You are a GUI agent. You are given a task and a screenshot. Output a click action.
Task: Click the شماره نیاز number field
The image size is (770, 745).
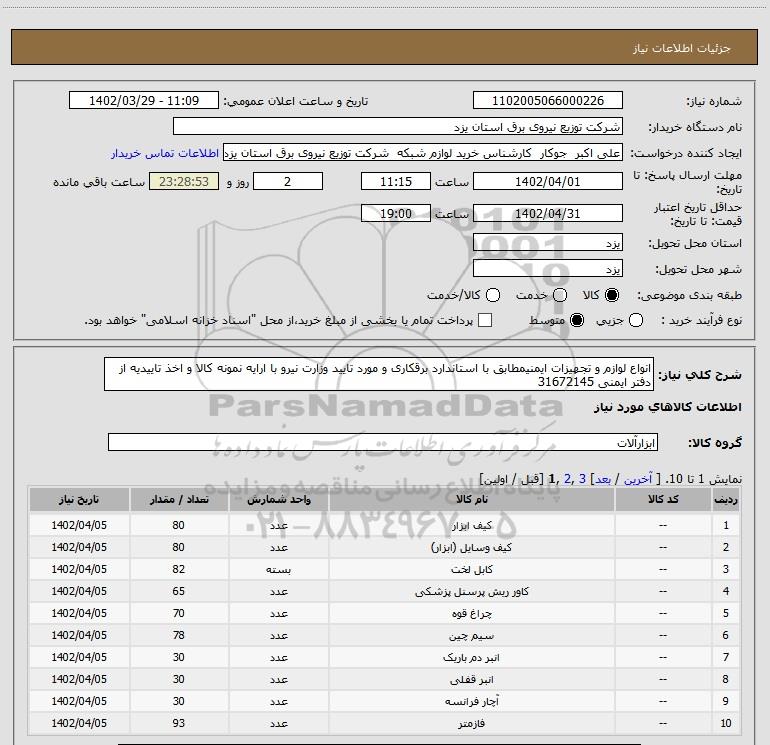pyautogui.click(x=548, y=101)
